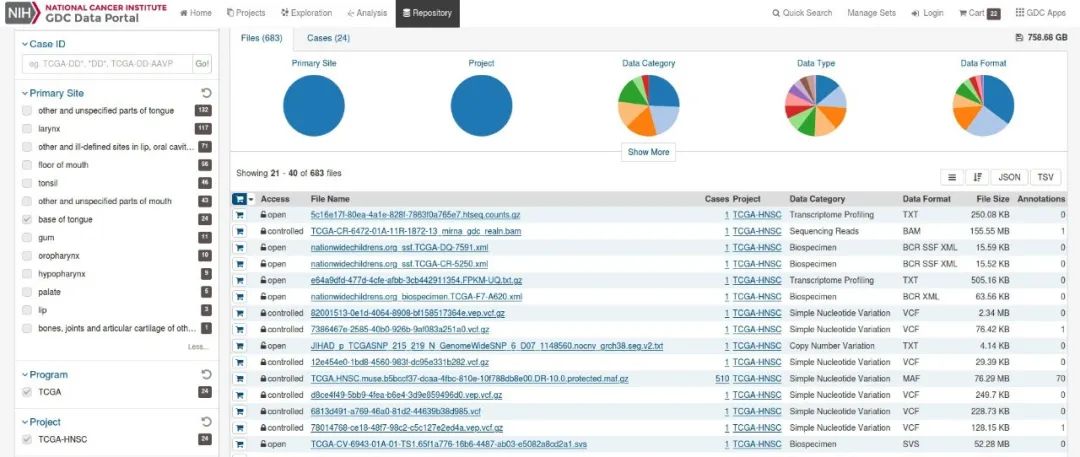Screen dimensions: 1080x457
Task: Click the Primary Site pie chart
Action: [313, 106]
